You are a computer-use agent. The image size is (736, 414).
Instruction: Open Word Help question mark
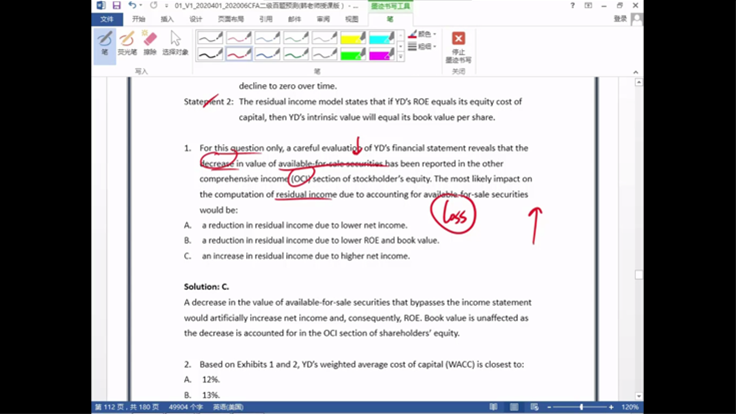click(x=572, y=6)
